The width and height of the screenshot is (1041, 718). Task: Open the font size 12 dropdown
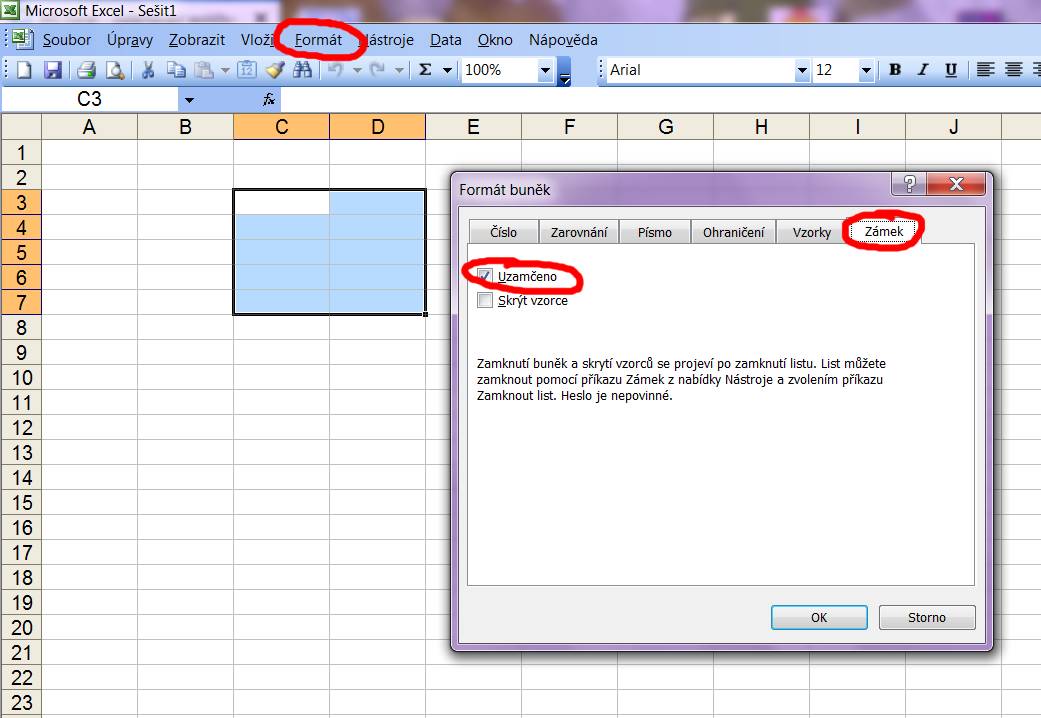866,70
